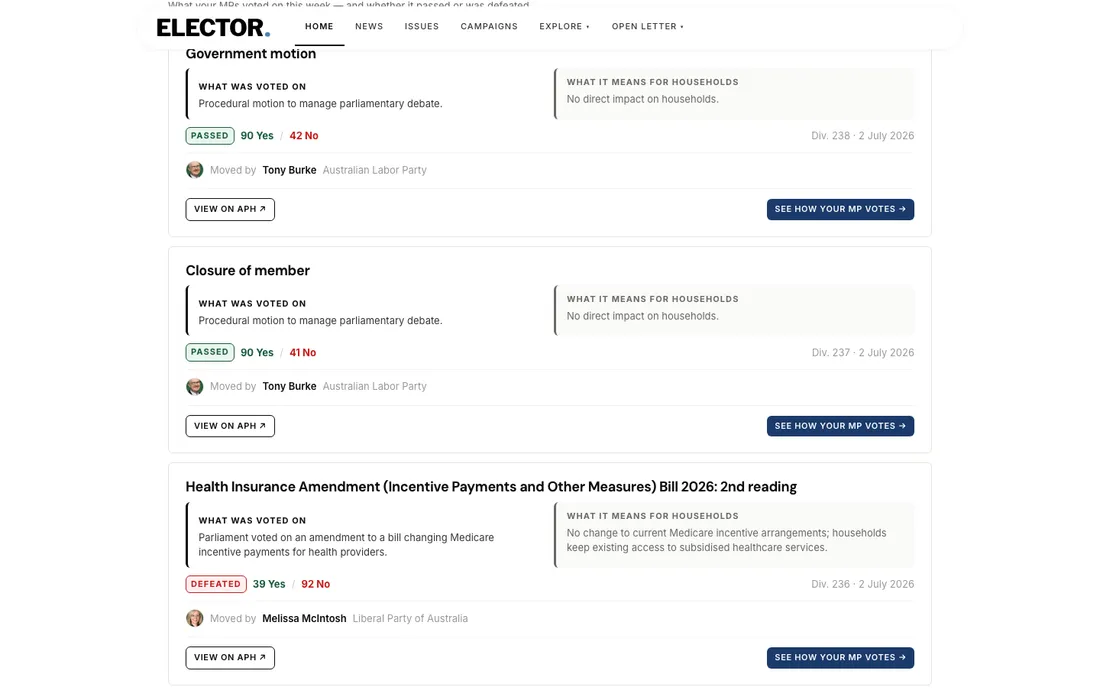
Task: Click the '42 No' vote count
Action: point(304,136)
